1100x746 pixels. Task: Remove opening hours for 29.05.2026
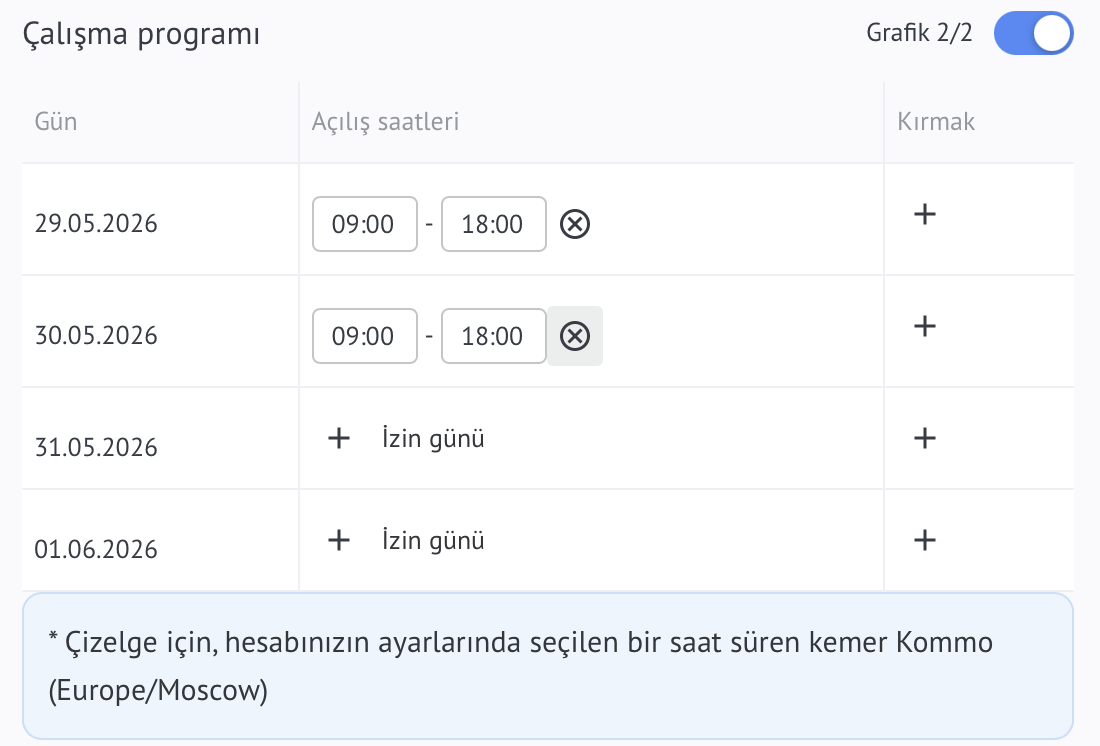coord(575,225)
